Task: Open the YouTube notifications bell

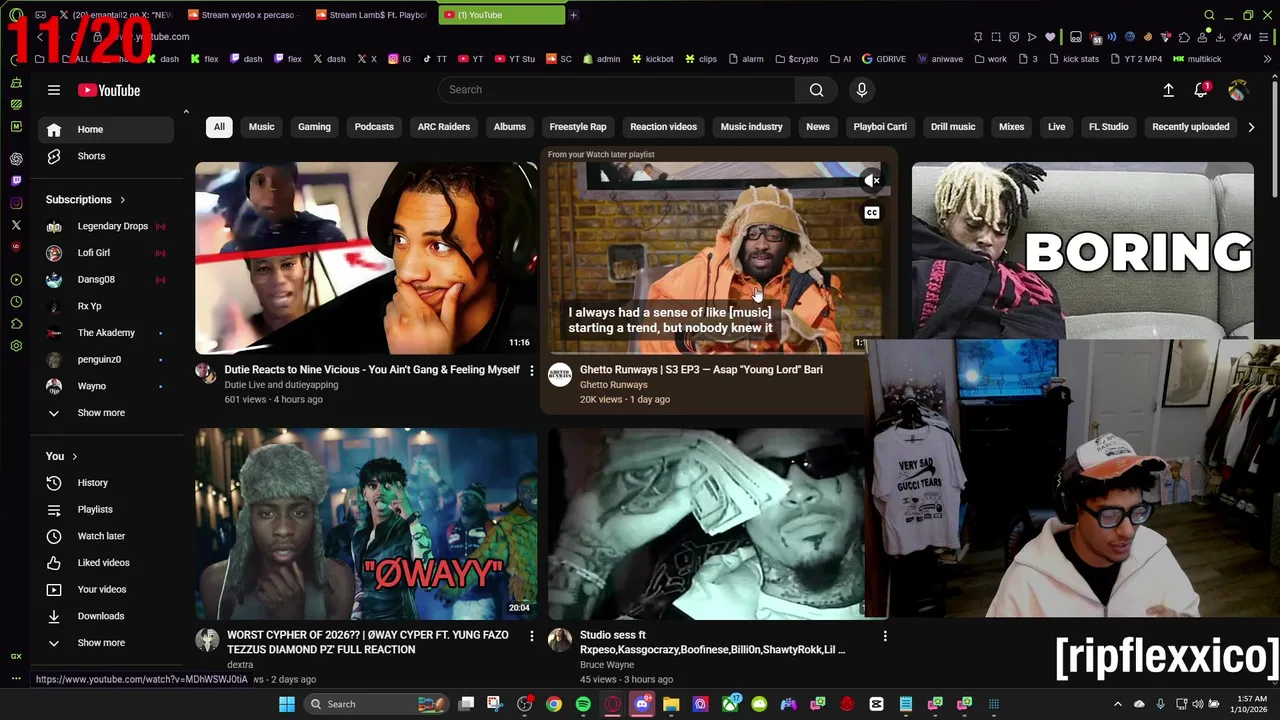Action: pyautogui.click(x=1202, y=90)
